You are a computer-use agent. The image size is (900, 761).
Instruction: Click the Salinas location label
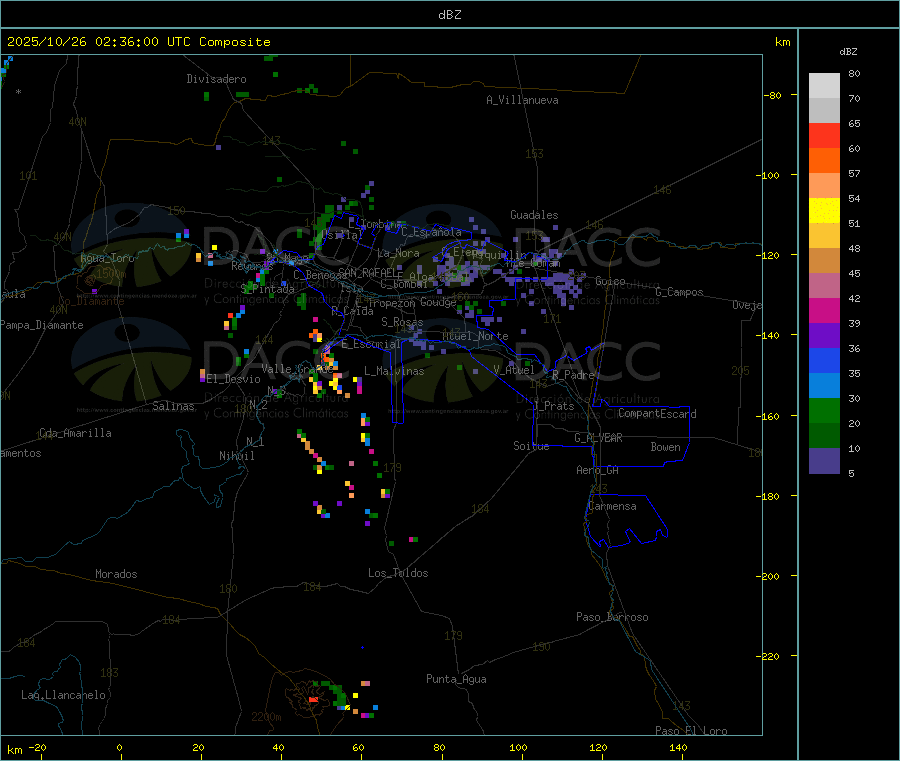173,406
